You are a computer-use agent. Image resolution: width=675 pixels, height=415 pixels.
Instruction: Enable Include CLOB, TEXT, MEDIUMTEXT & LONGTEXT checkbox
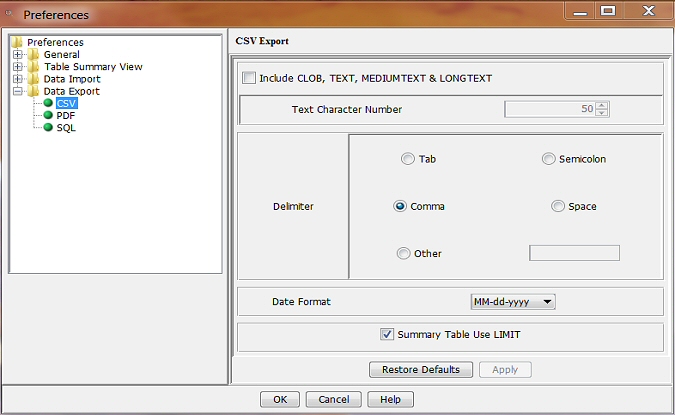[x=249, y=78]
